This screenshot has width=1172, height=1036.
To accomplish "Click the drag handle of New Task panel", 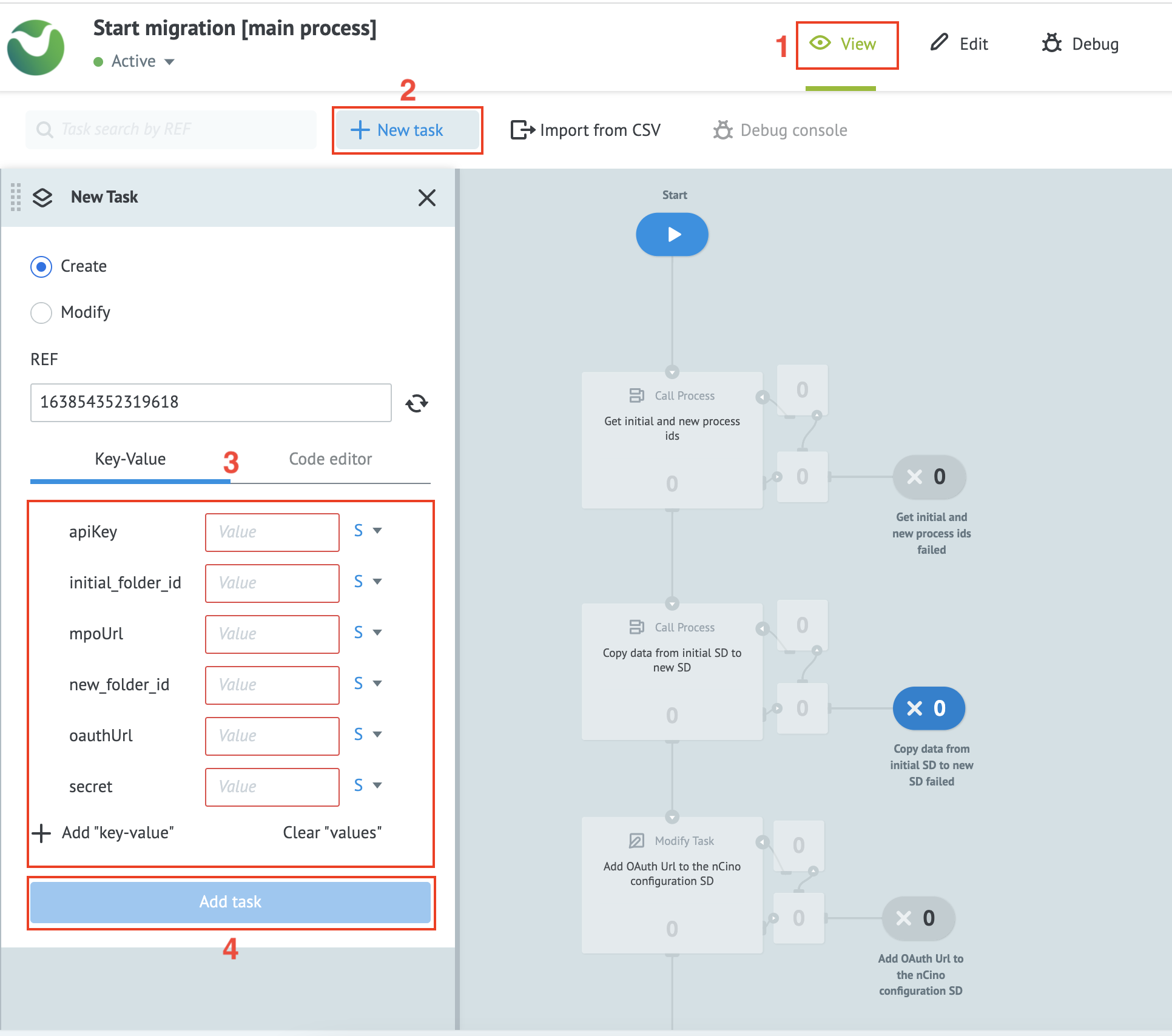I will point(16,197).
